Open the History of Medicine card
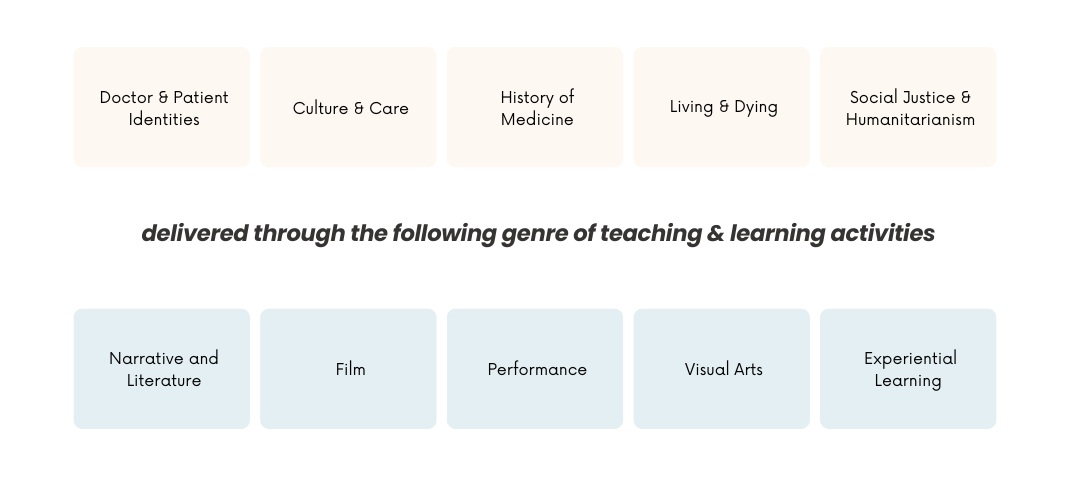The height and width of the screenshot is (478, 1072). (536, 107)
